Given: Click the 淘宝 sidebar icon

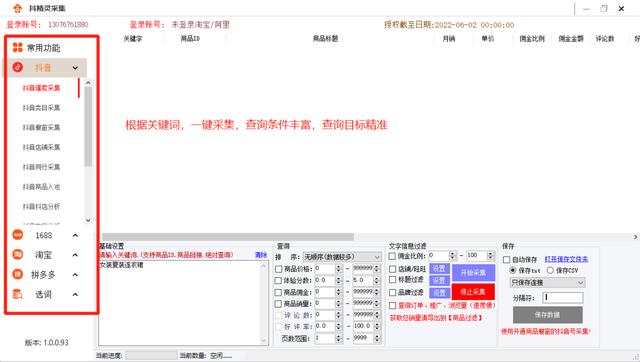Looking at the screenshot, I should click(18, 255).
